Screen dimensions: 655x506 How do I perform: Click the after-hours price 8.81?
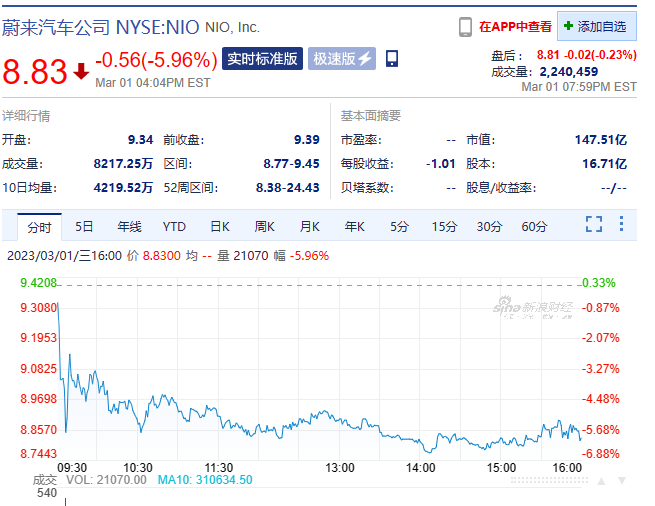(x=548, y=55)
